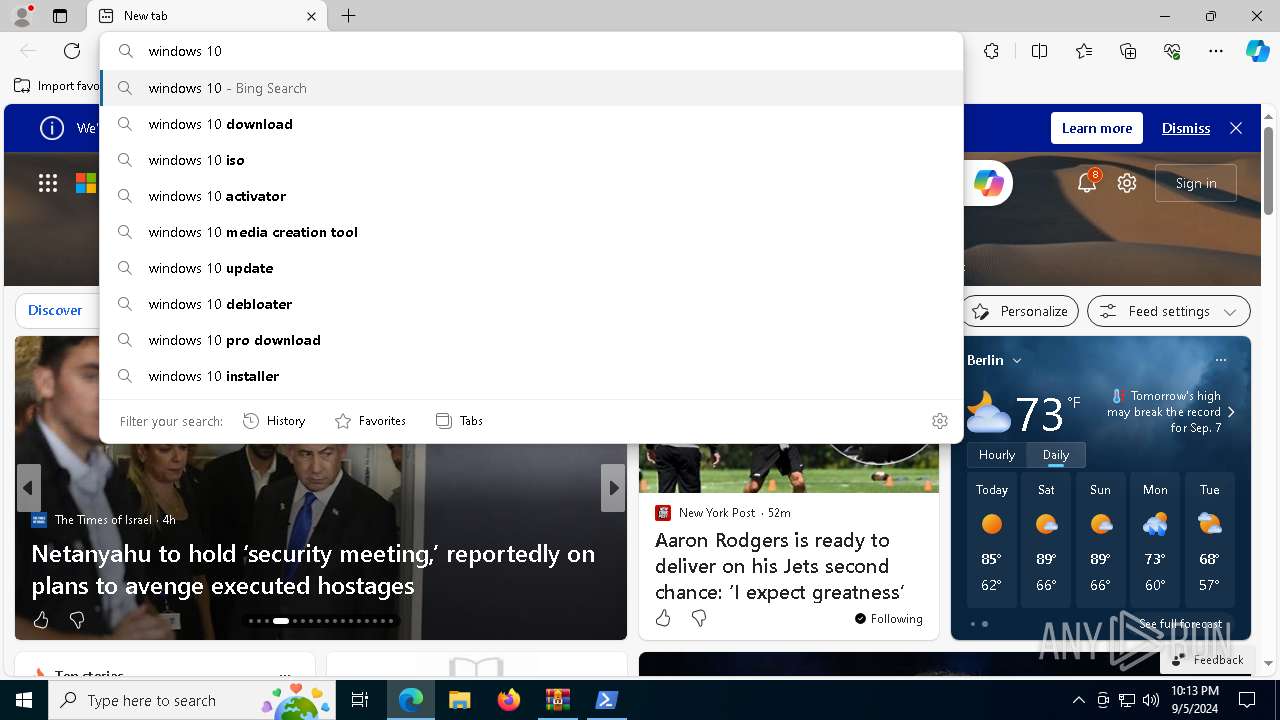Show hidden system tray icons

tap(1078, 700)
